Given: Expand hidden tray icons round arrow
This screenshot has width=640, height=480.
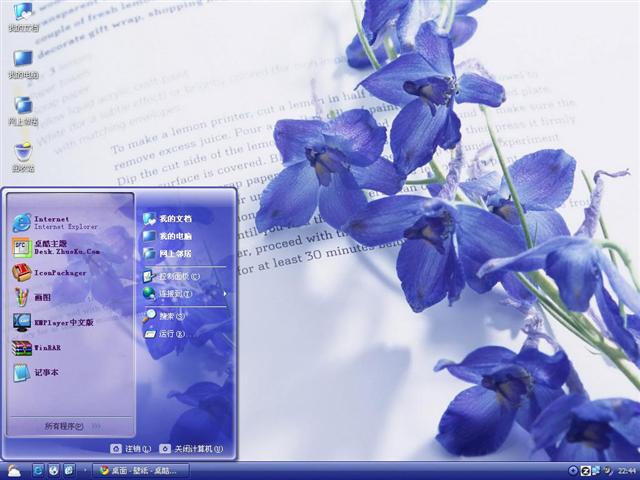Looking at the screenshot, I should (x=573, y=471).
